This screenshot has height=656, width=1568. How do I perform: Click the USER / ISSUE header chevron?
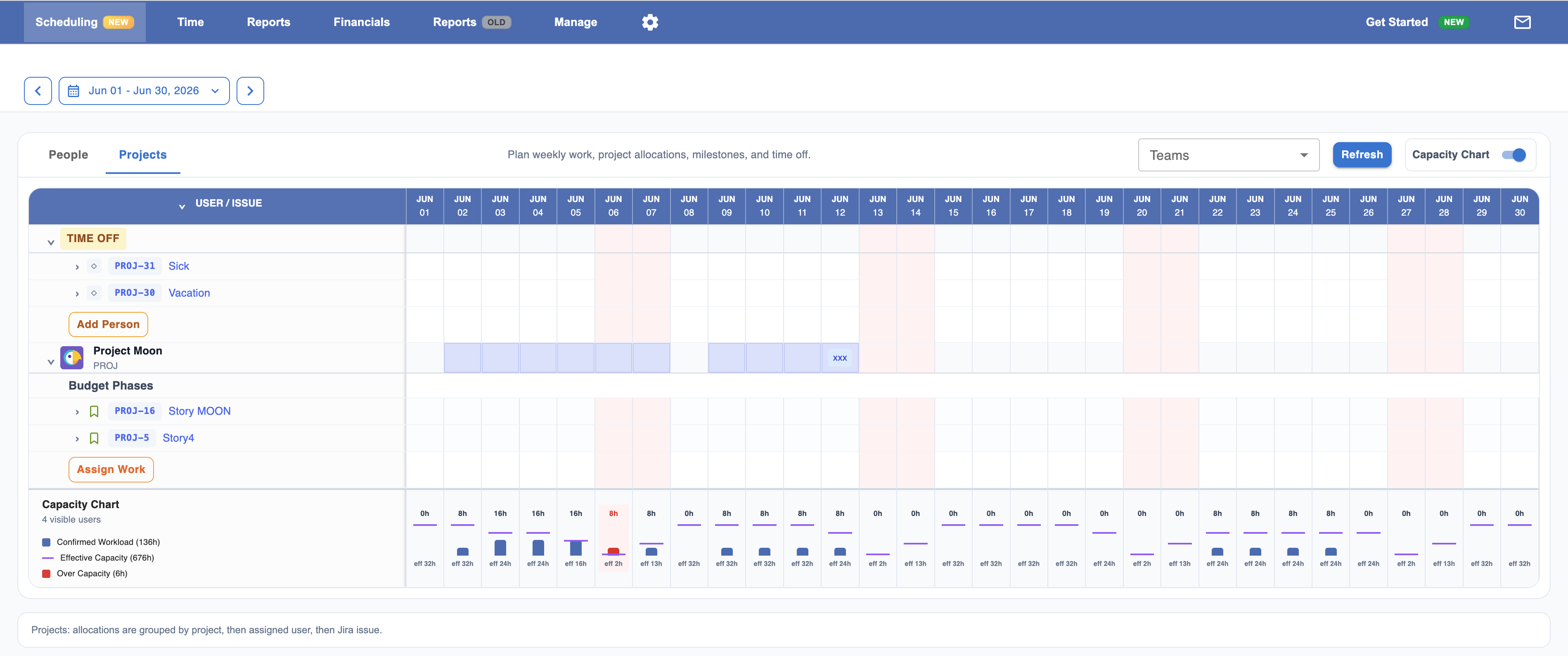pyautogui.click(x=182, y=207)
